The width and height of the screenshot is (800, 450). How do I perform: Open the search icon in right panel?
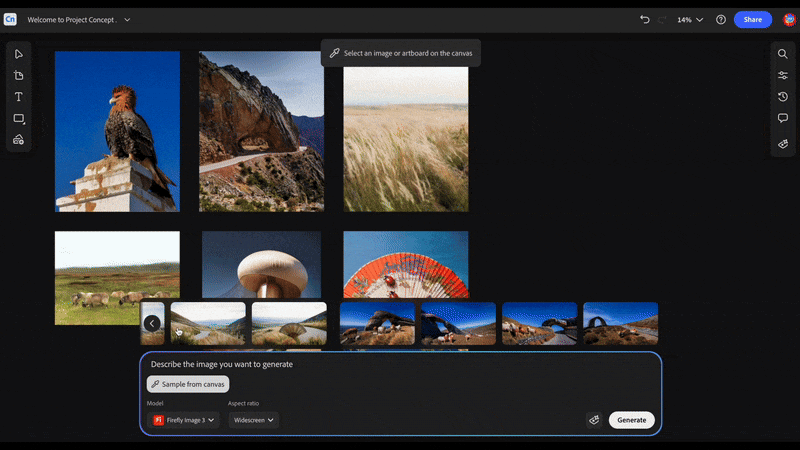tap(783, 54)
